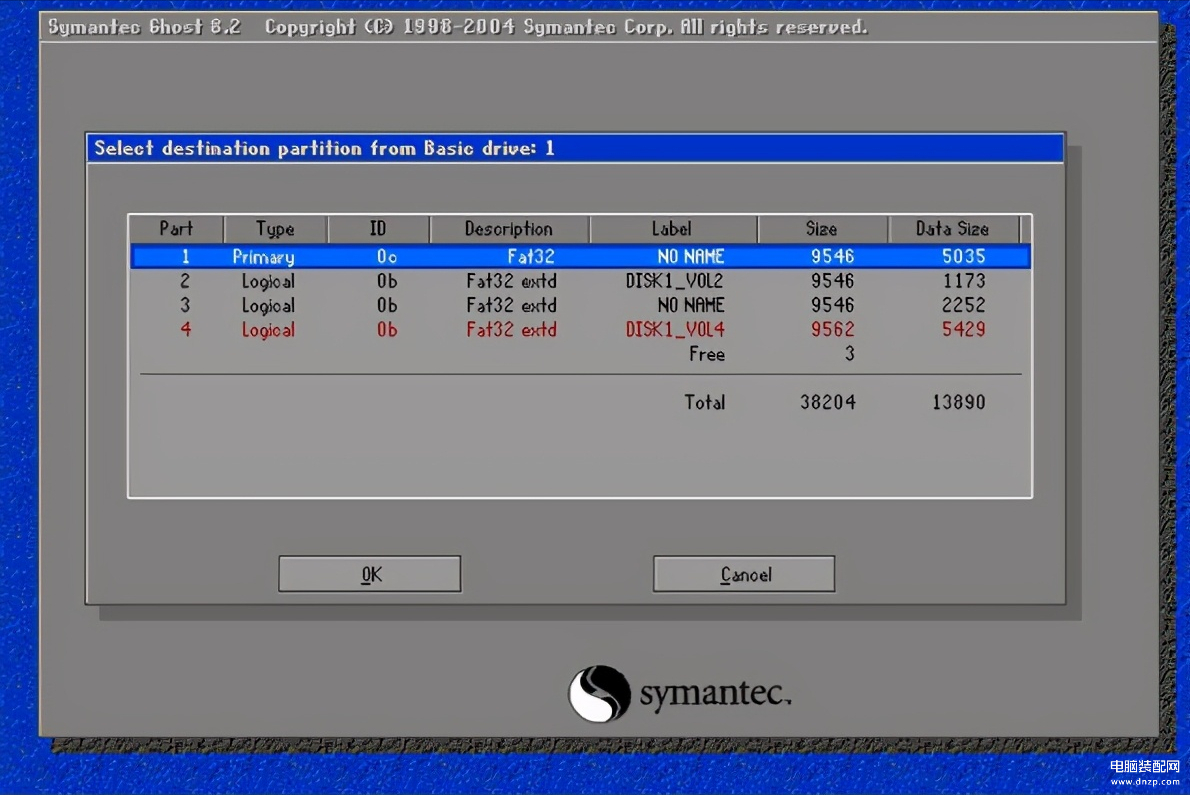Click the ID 0c cell
This screenshot has width=1190, height=795.
pyautogui.click(x=387, y=257)
